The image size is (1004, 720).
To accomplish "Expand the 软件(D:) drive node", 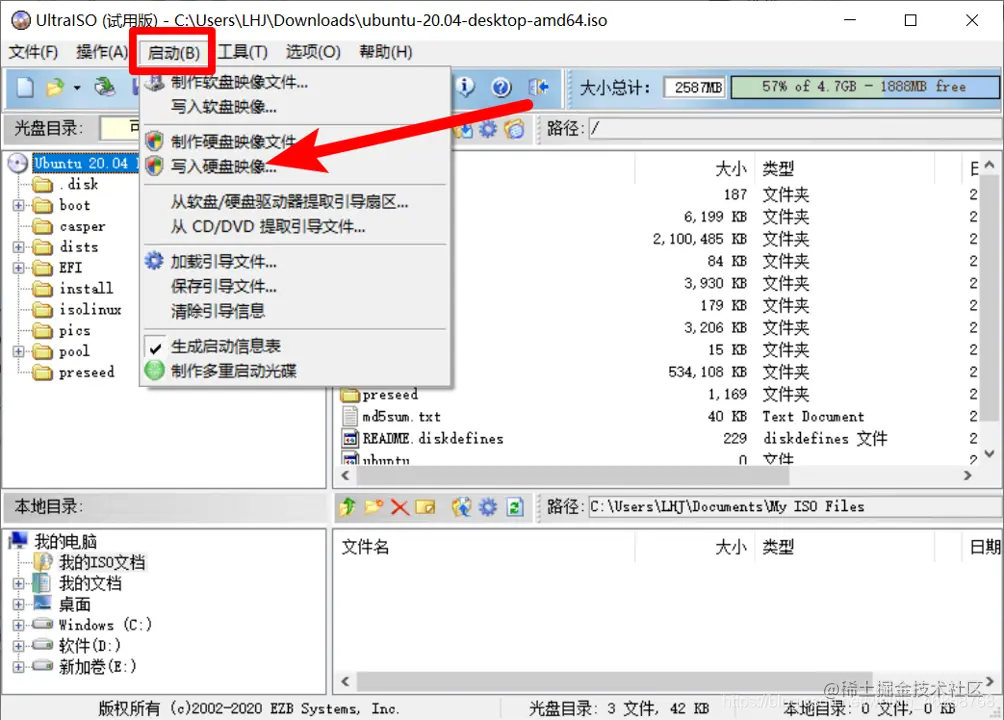I will (19, 646).
